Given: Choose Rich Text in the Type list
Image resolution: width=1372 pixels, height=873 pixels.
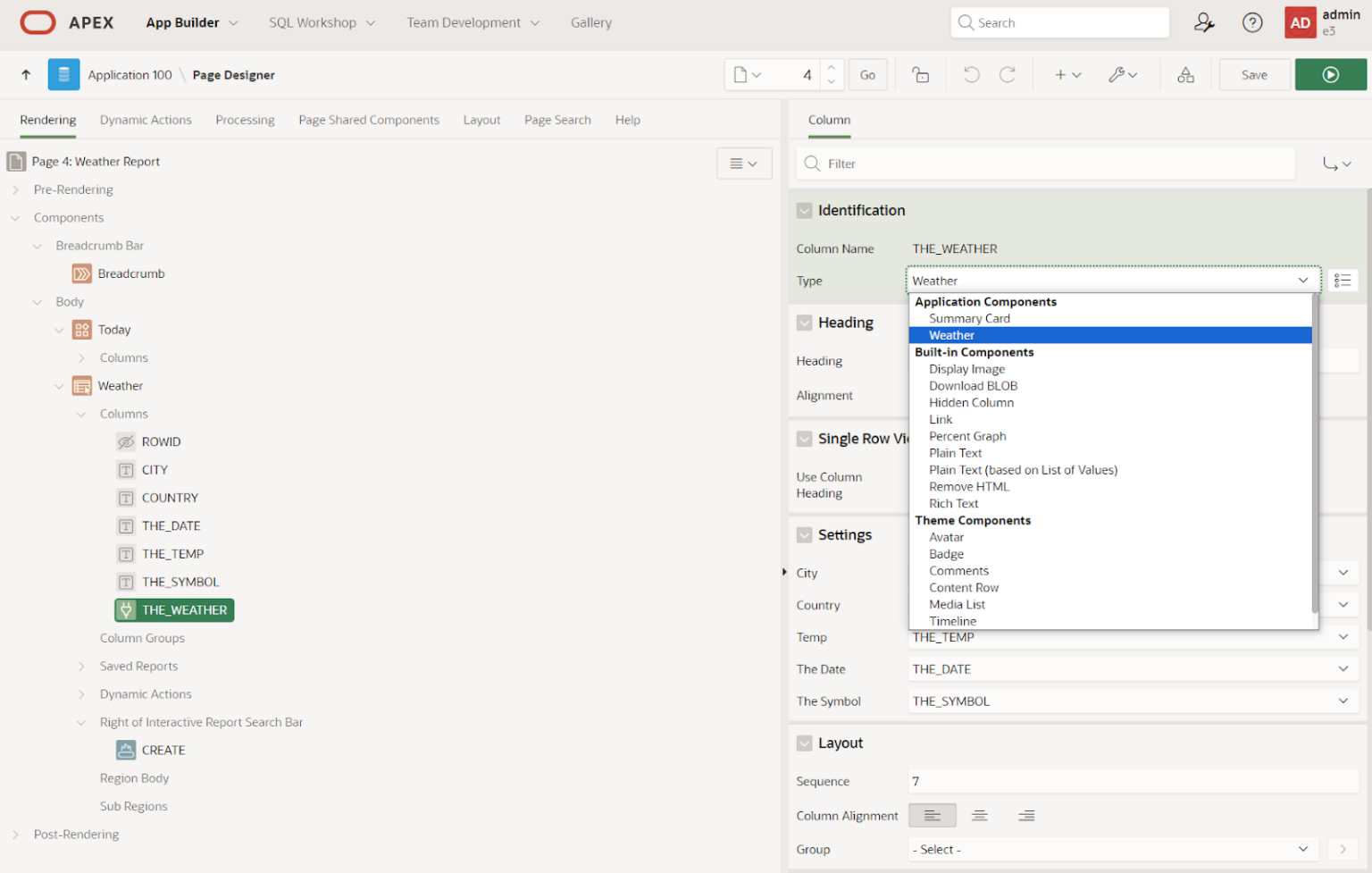Looking at the screenshot, I should (953, 503).
